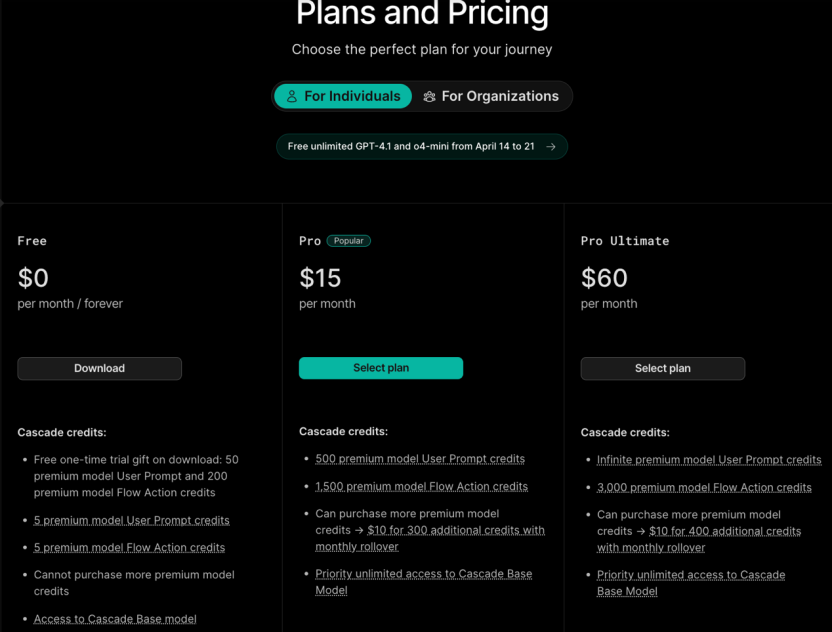832x632 pixels.
Task: Click Priority unlimited access link in Pro Ultimate column
Action: (x=691, y=575)
